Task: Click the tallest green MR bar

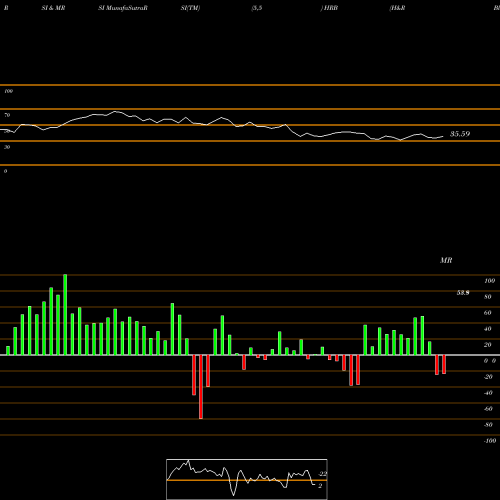Action: (x=65, y=315)
